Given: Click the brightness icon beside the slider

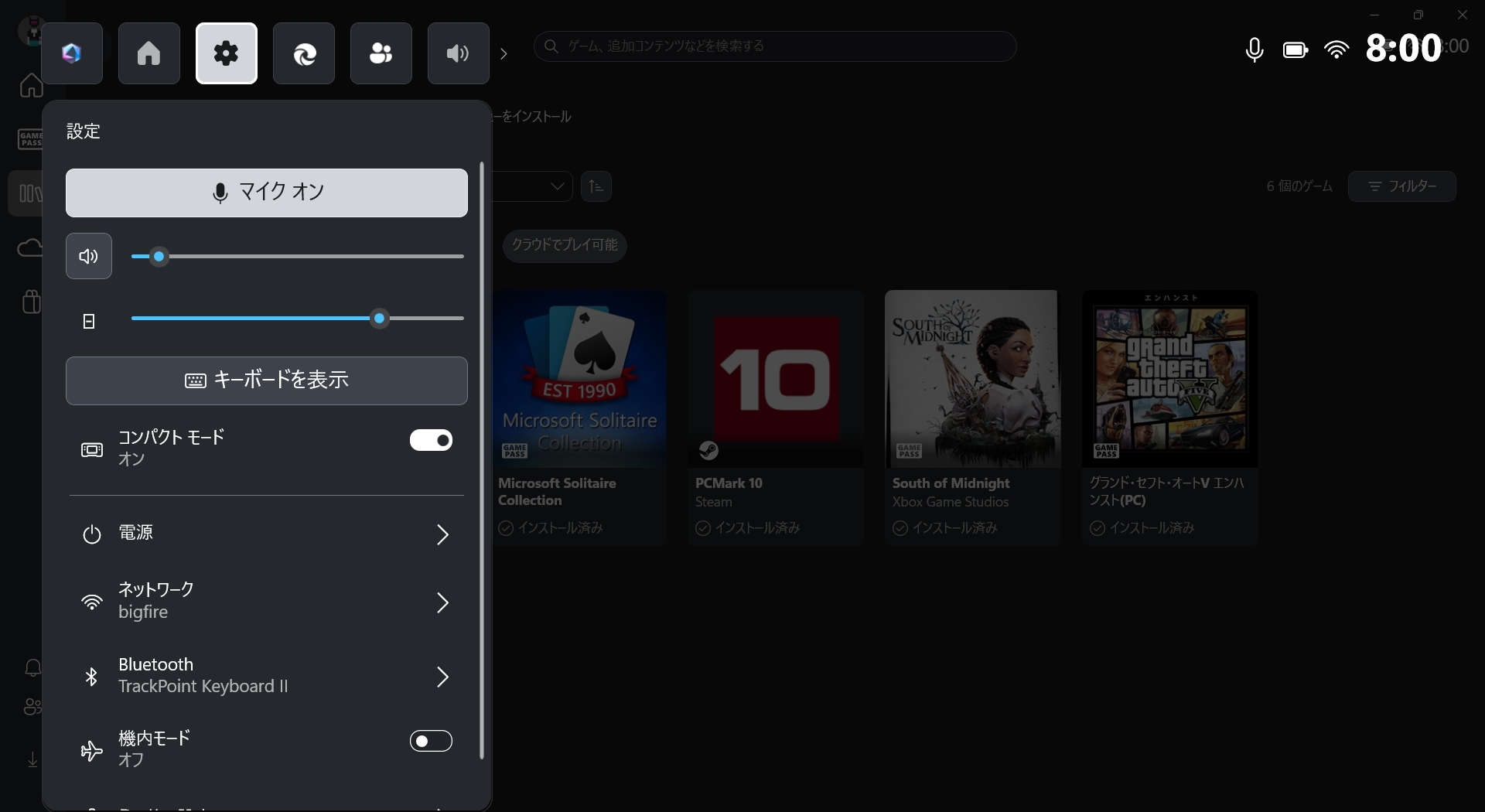Looking at the screenshot, I should click(x=89, y=321).
